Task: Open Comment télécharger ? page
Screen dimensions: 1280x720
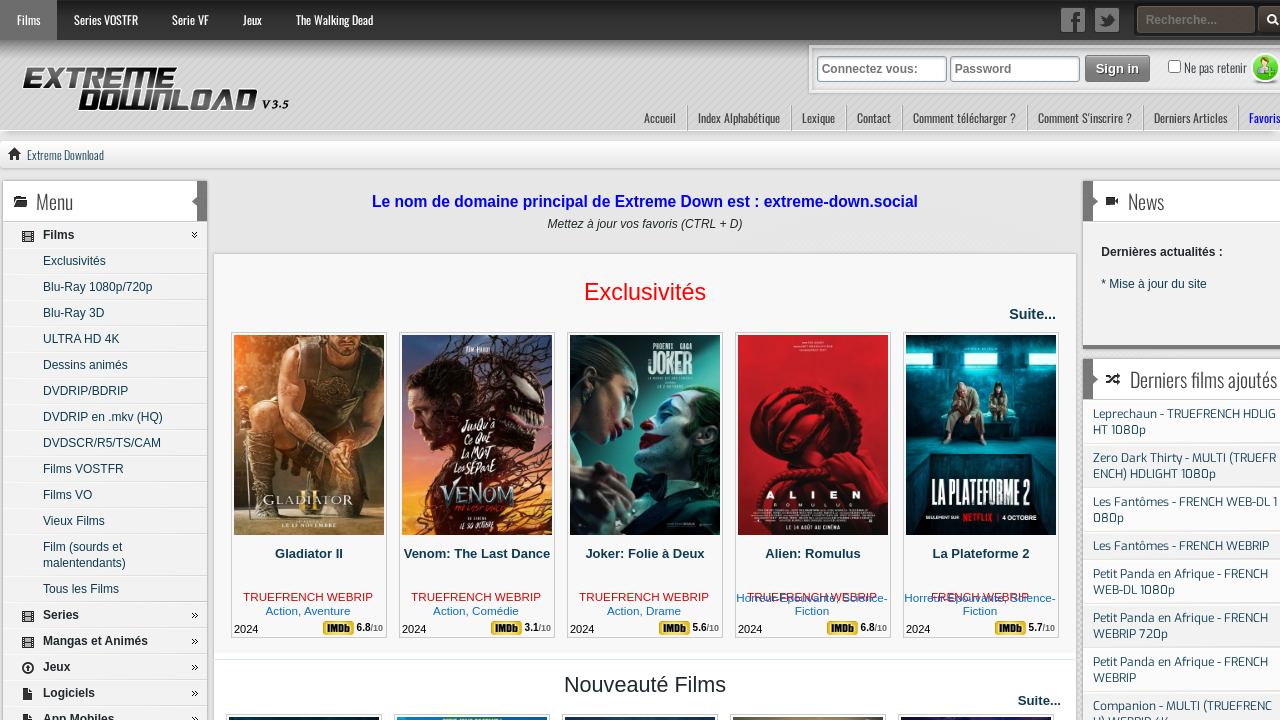Action: click(x=964, y=118)
